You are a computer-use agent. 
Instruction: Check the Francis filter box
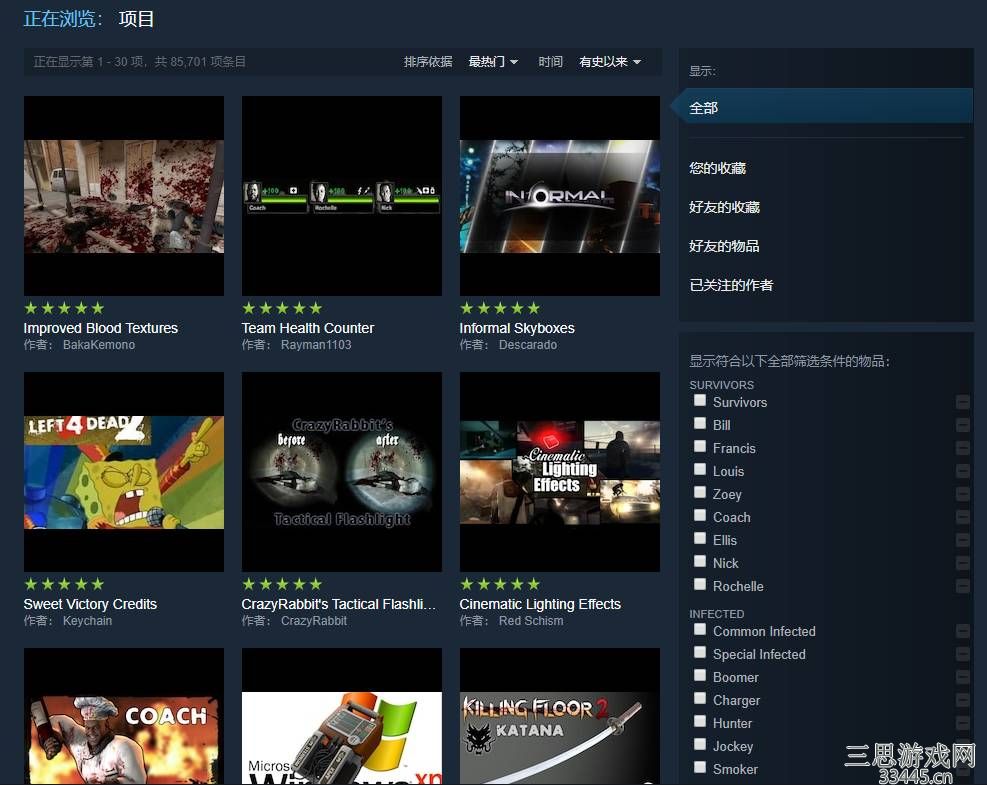(699, 446)
